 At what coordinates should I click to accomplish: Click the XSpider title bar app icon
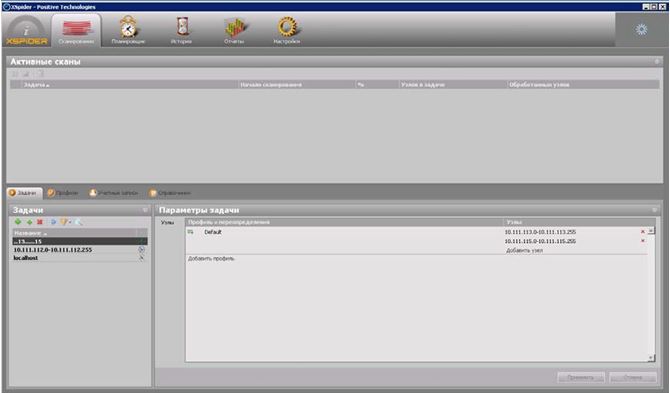6,7
